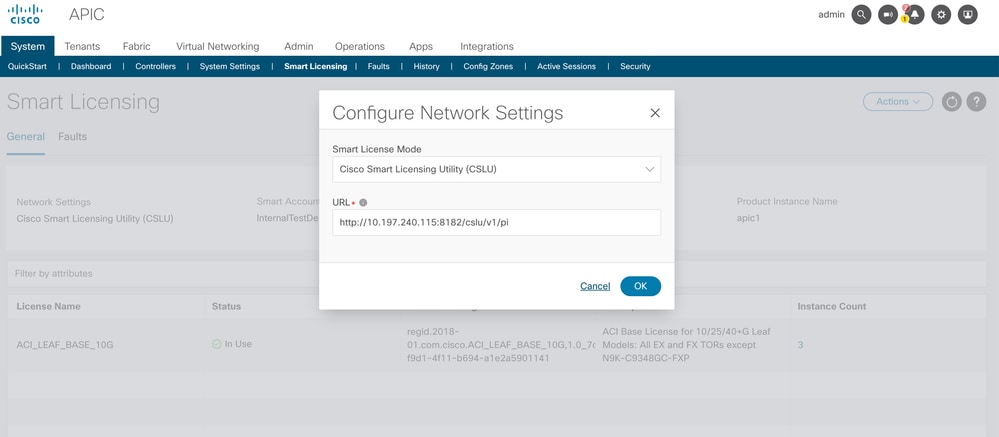This screenshot has width=999, height=437.
Task: Switch to Faults tab under Smart Licensing
Action: [72, 136]
